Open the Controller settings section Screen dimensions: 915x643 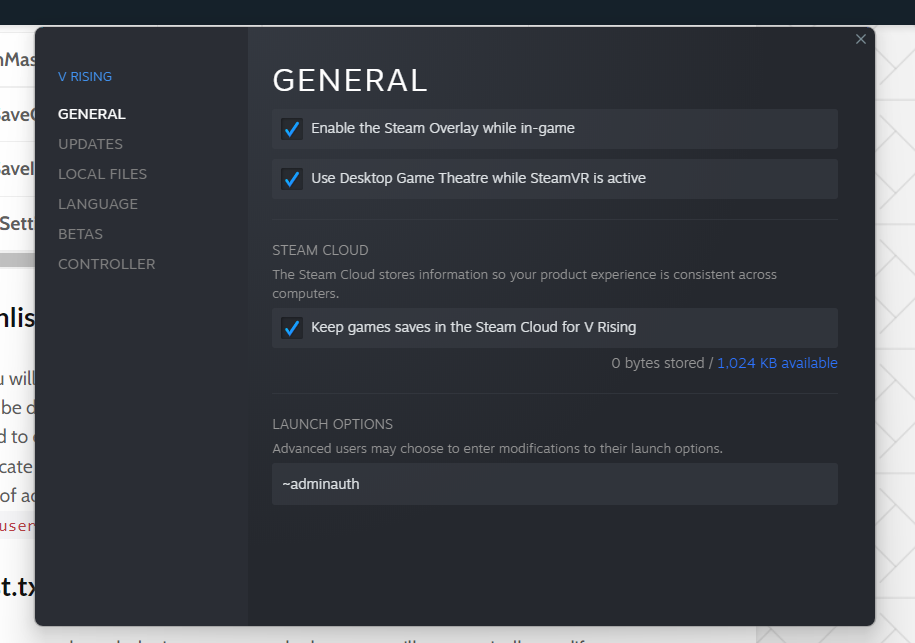(x=107, y=264)
